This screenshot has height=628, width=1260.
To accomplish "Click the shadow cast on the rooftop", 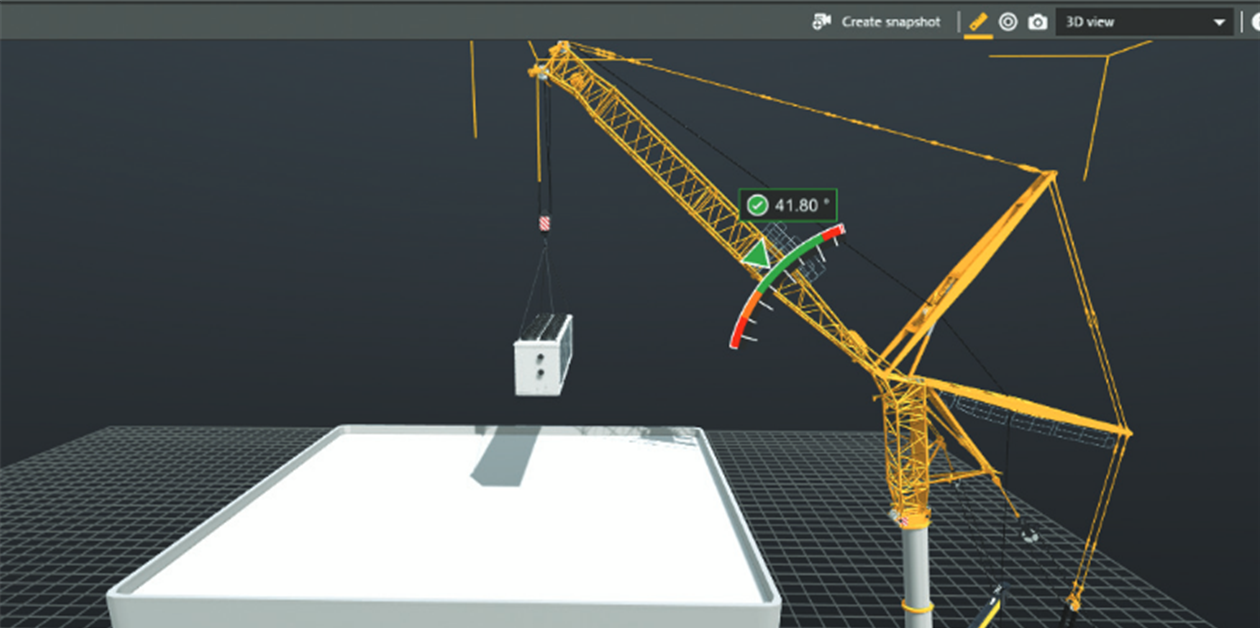I will click(505, 457).
